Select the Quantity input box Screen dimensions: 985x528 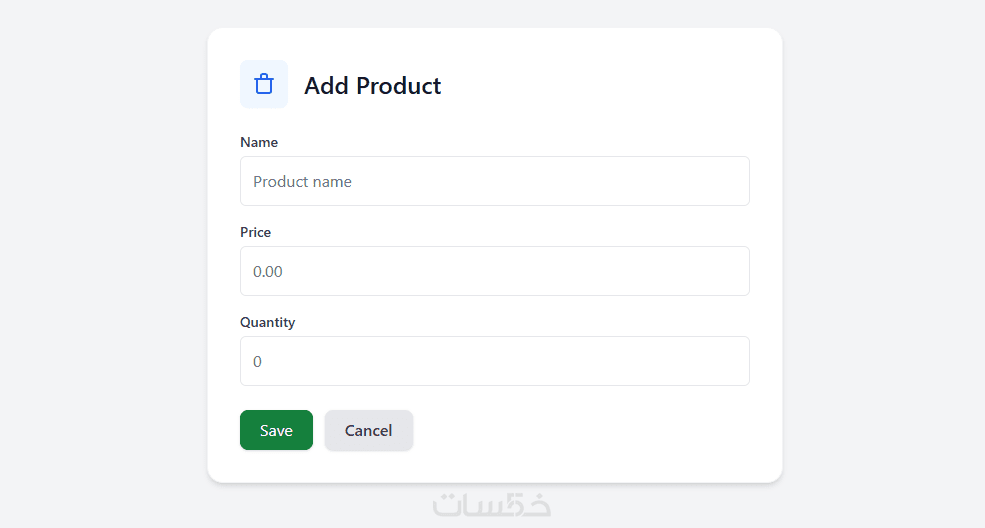(x=494, y=361)
